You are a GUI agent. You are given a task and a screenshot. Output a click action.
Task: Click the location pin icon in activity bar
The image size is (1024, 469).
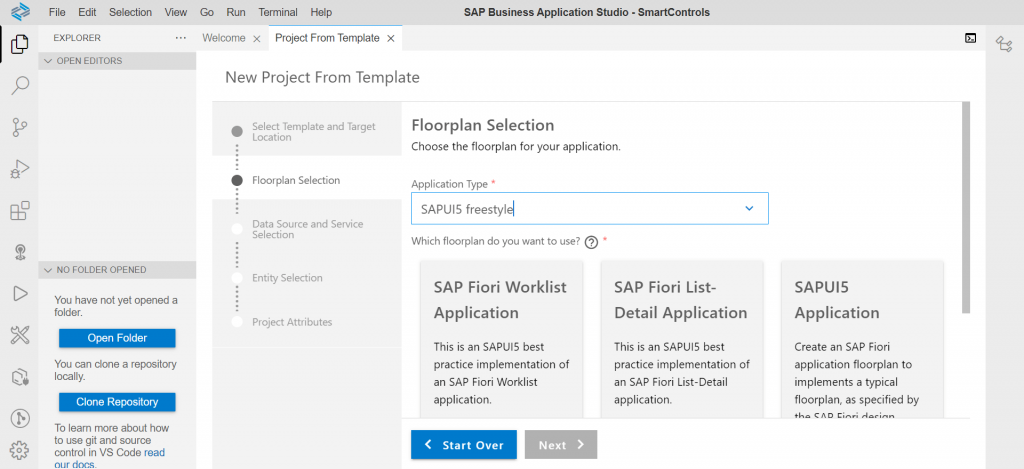point(20,253)
